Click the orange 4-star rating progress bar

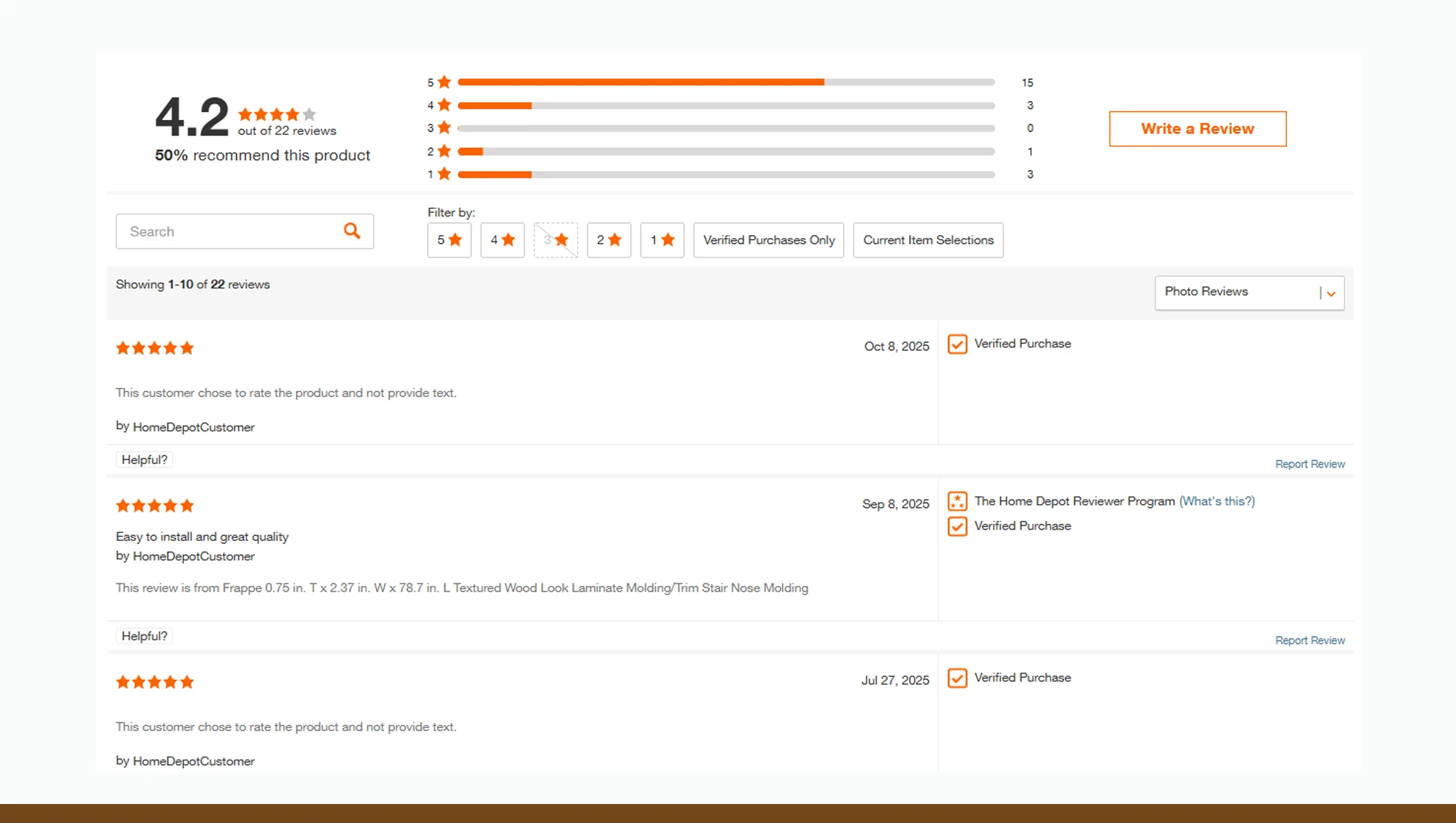[495, 105]
